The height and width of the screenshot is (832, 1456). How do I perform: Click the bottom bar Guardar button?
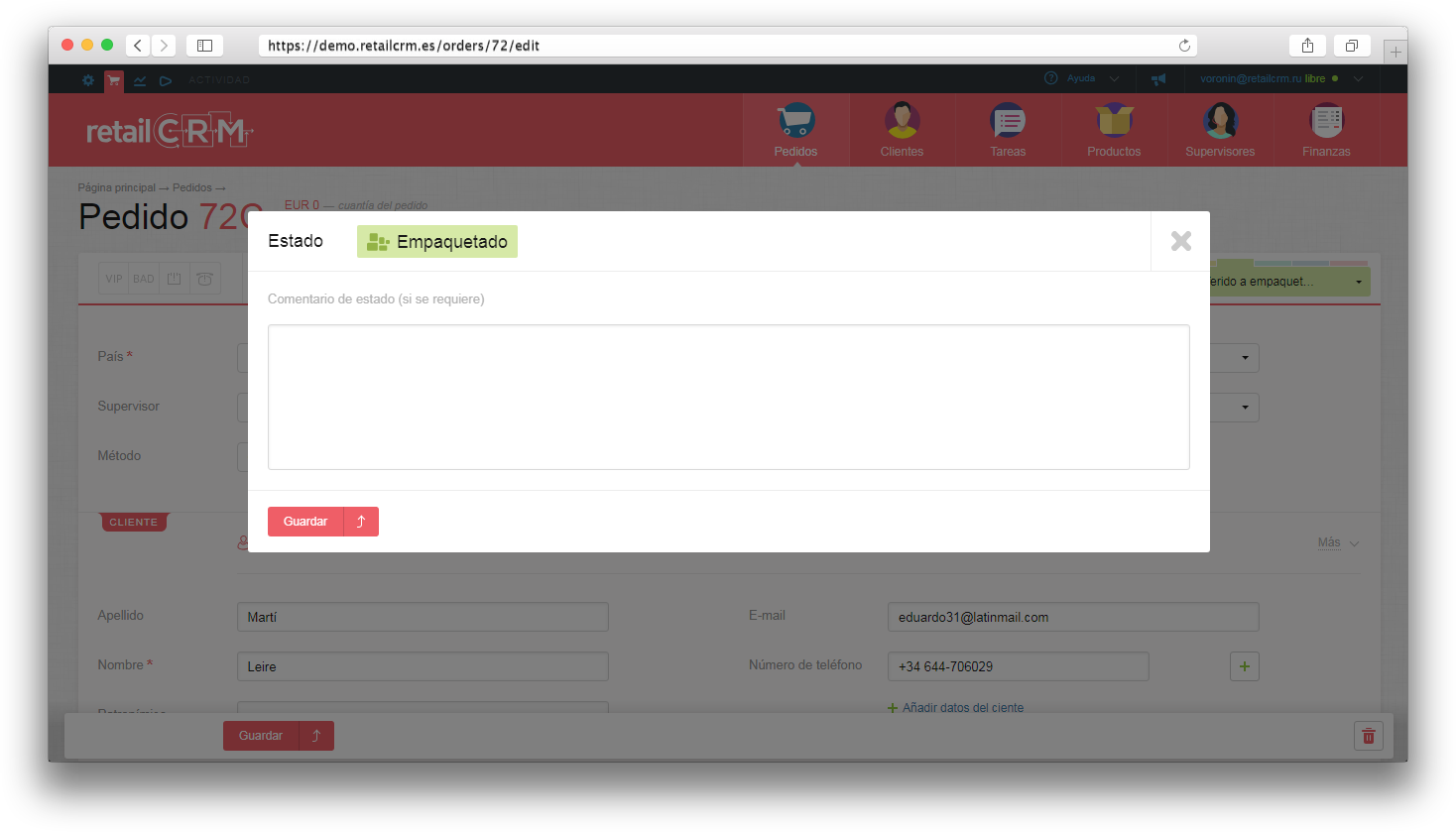pos(261,736)
